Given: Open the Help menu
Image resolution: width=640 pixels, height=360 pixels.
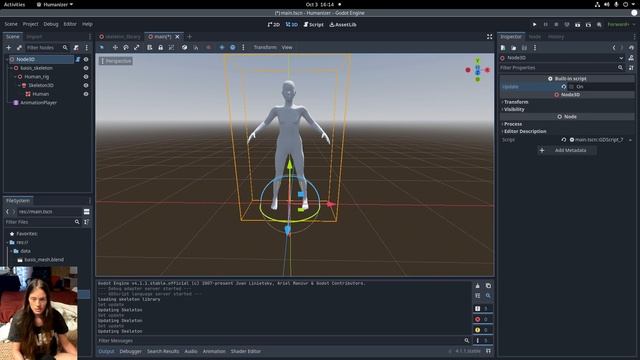Looking at the screenshot, I should (87, 24).
